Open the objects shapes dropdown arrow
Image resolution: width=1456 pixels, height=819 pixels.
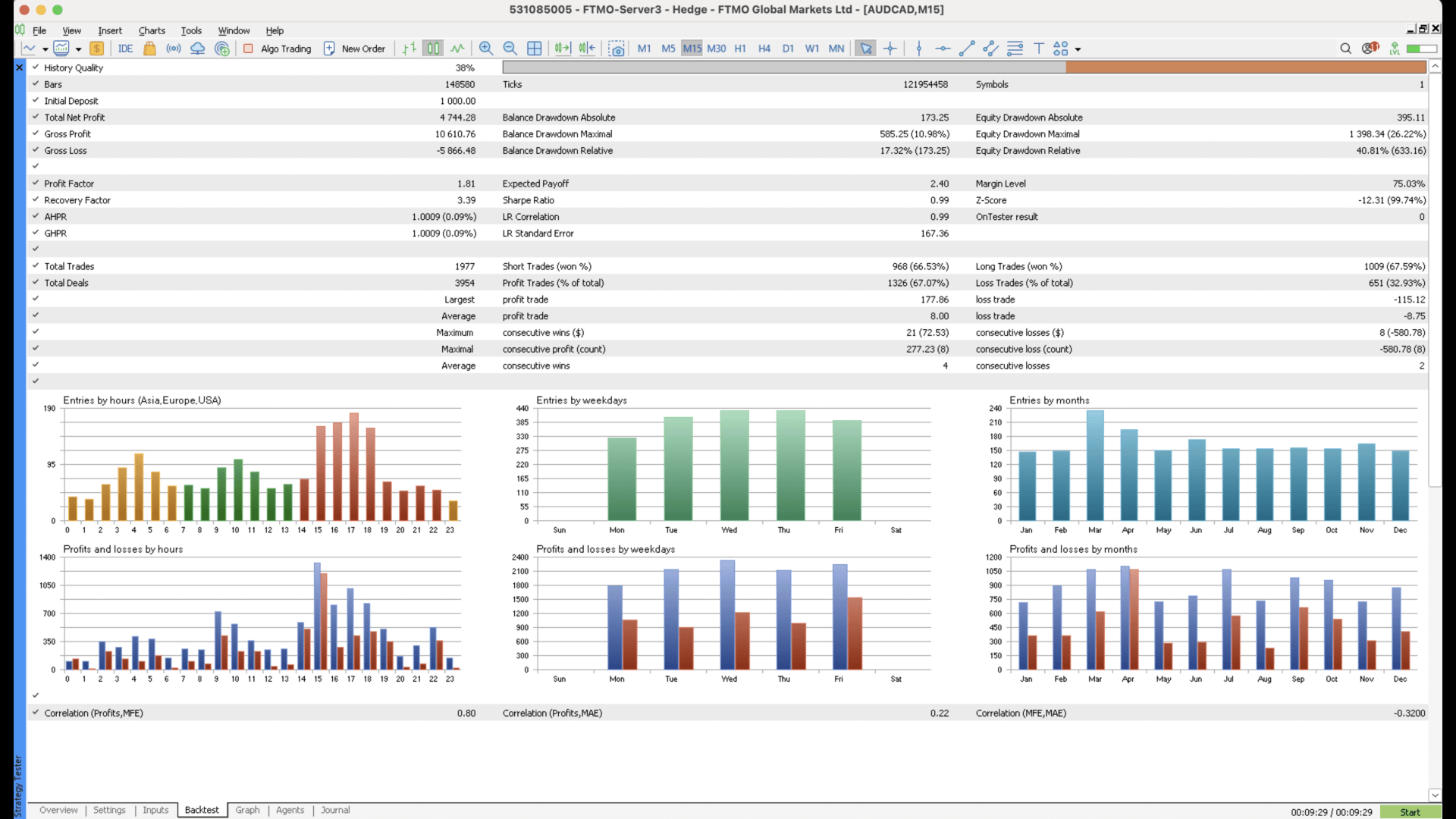(1078, 49)
